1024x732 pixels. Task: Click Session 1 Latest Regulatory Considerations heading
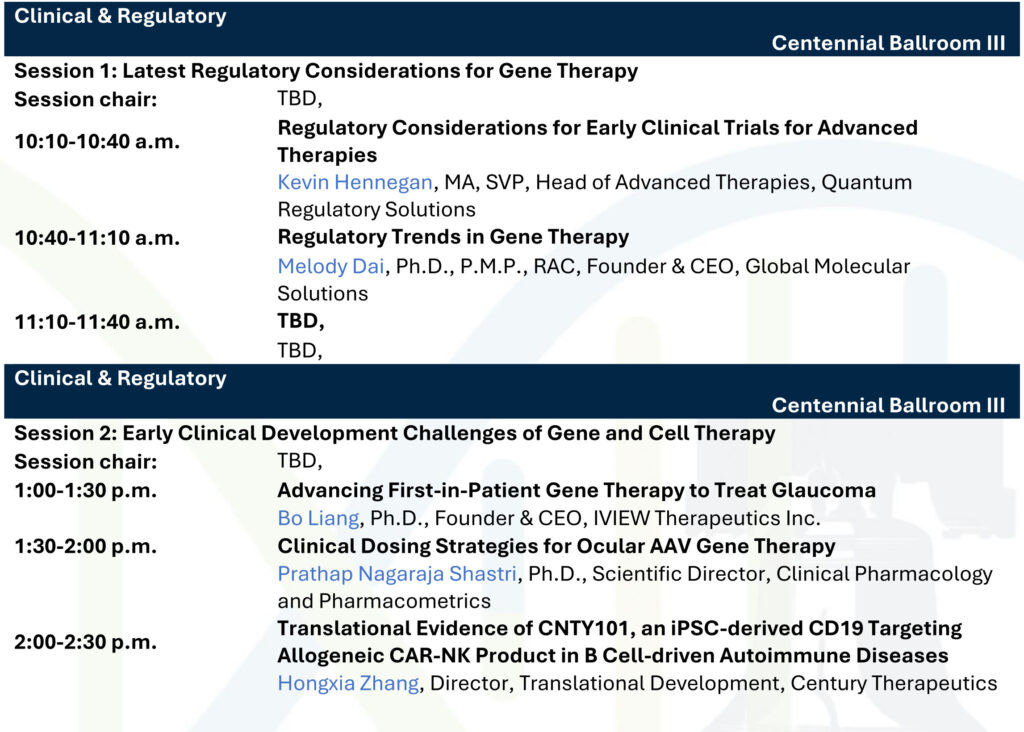pos(326,71)
